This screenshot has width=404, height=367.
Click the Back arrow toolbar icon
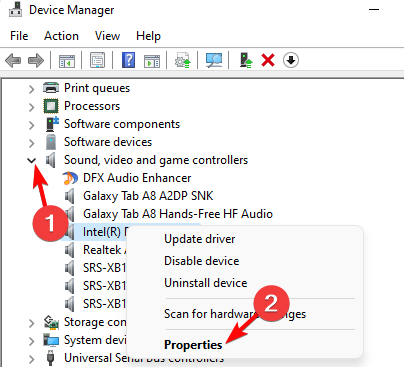point(13,60)
